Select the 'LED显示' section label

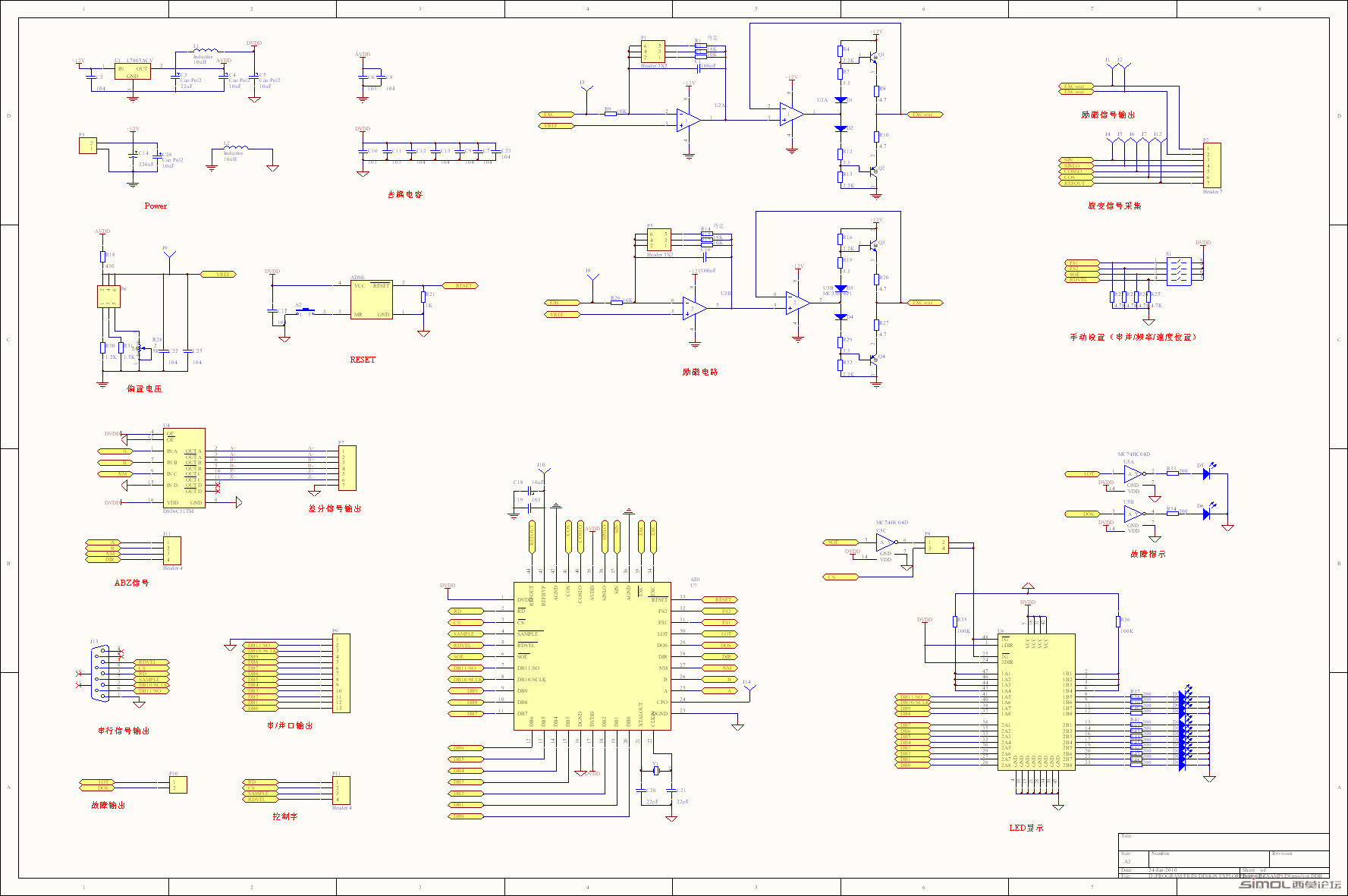1026,828
